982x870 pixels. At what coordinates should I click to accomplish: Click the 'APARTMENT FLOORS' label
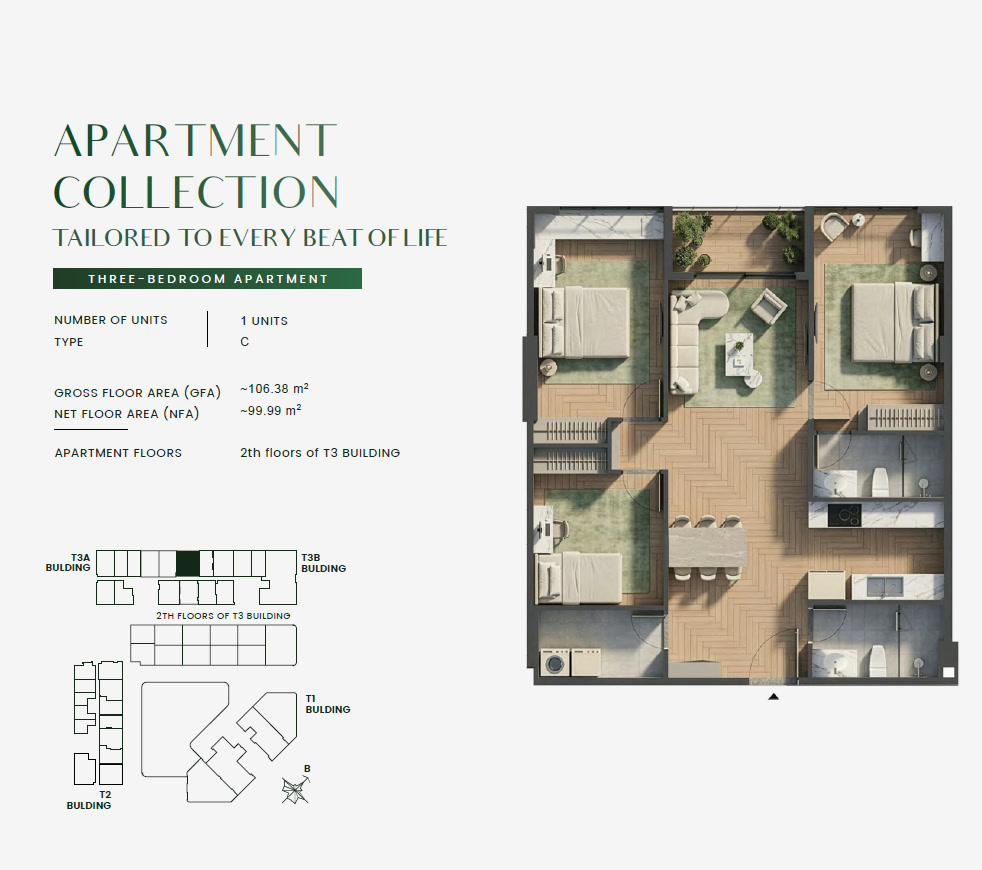(118, 453)
